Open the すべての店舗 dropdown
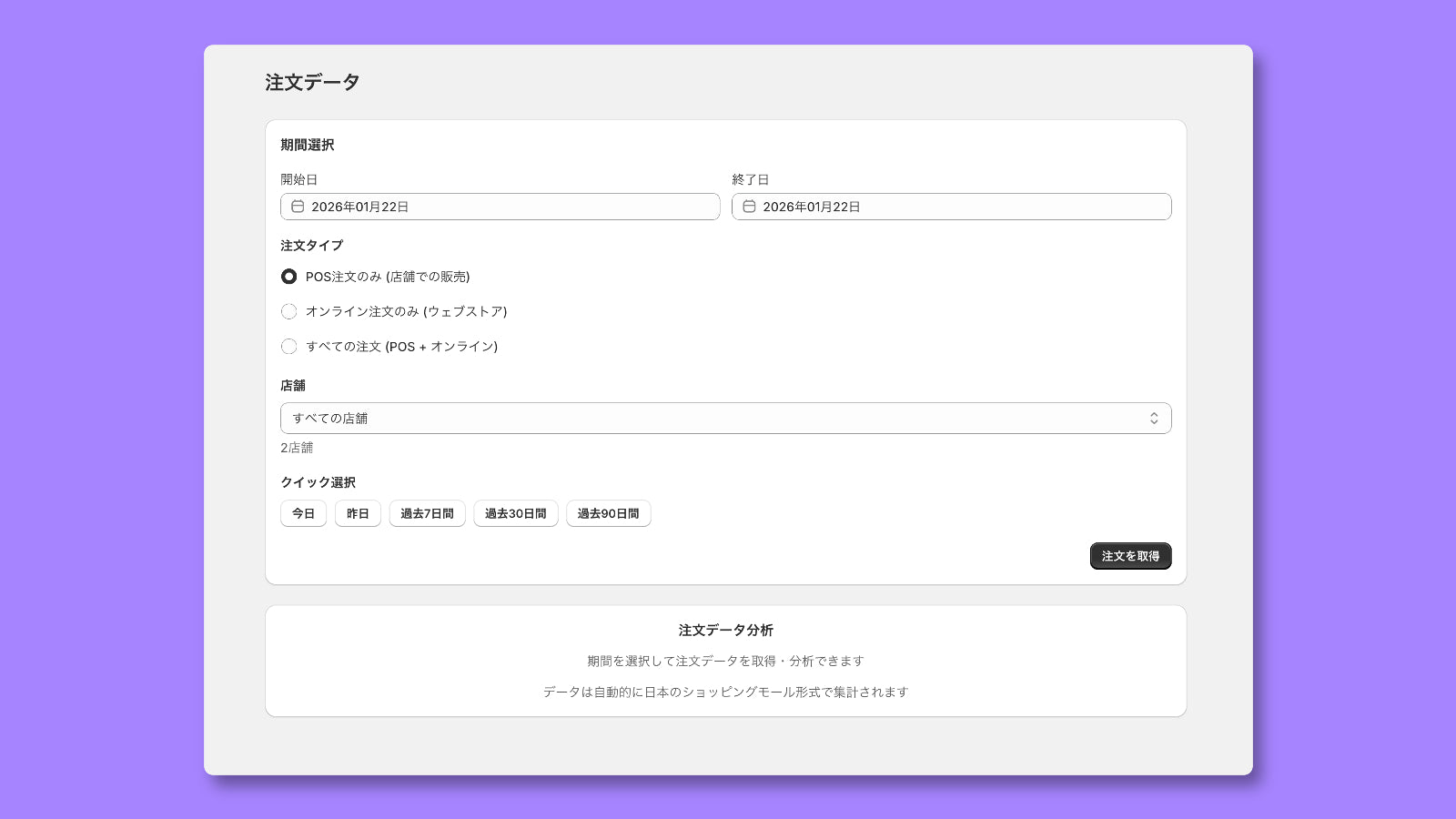Viewport: 1456px width, 819px height. (725, 418)
